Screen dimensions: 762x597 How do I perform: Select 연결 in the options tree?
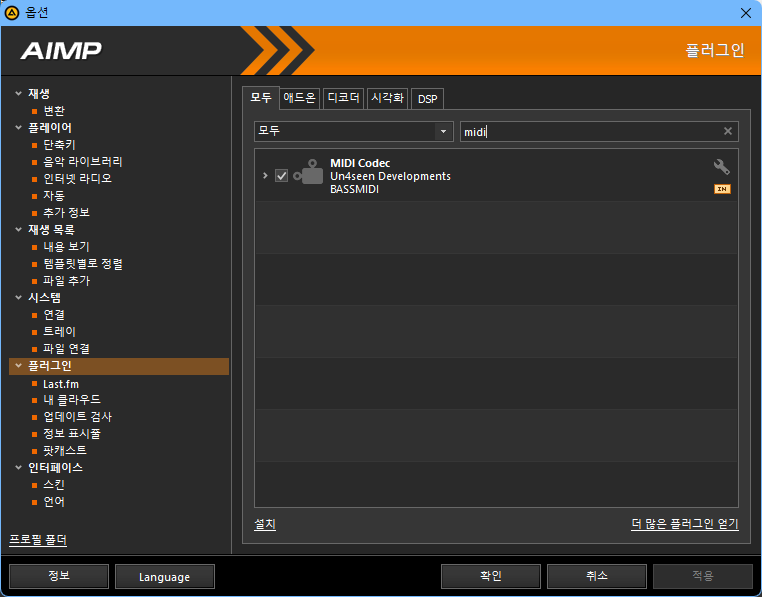pyautogui.click(x=54, y=315)
